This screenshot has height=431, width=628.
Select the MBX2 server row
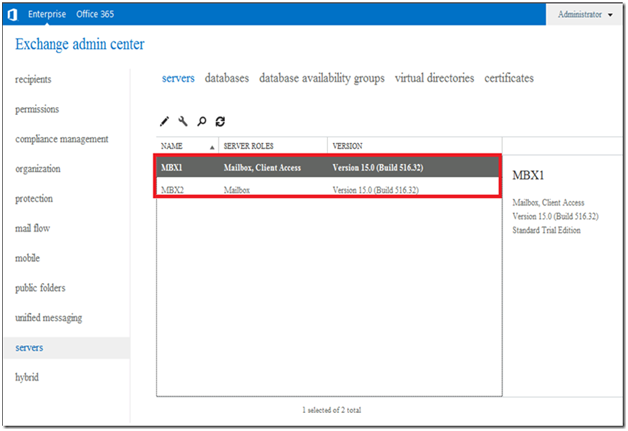pyautogui.click(x=328, y=189)
